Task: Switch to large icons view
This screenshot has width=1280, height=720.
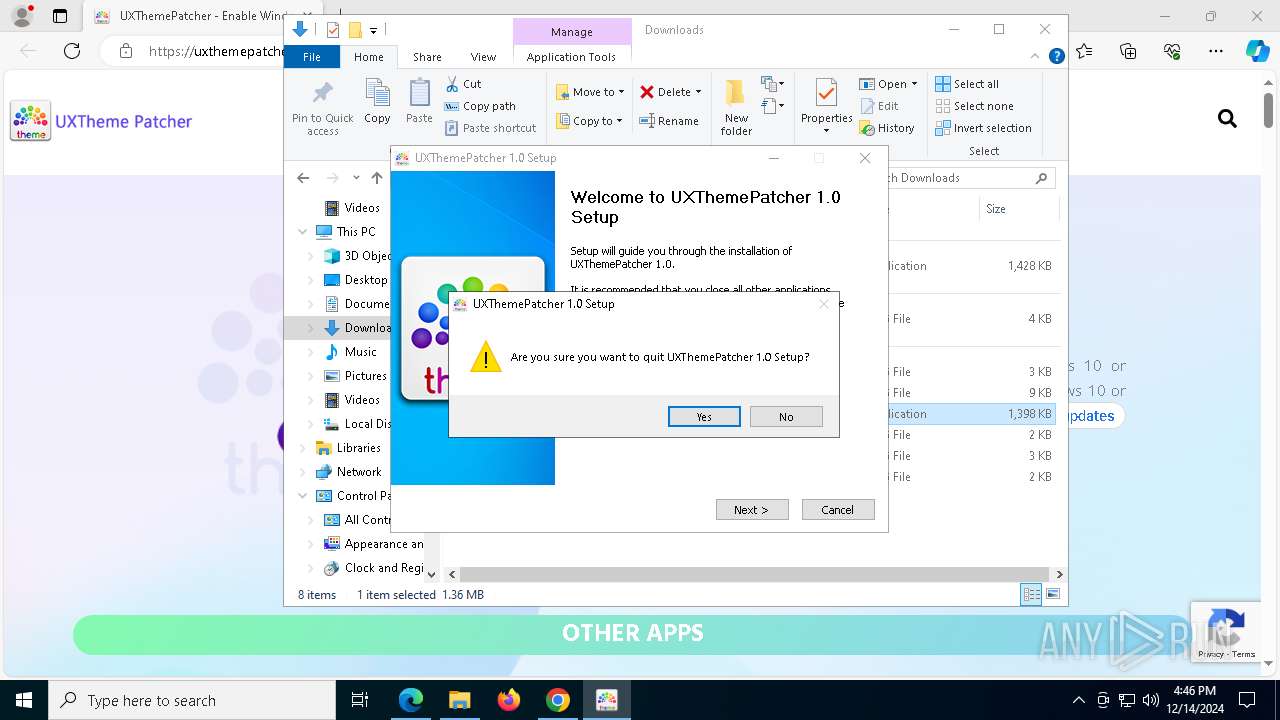Action: pos(1052,595)
